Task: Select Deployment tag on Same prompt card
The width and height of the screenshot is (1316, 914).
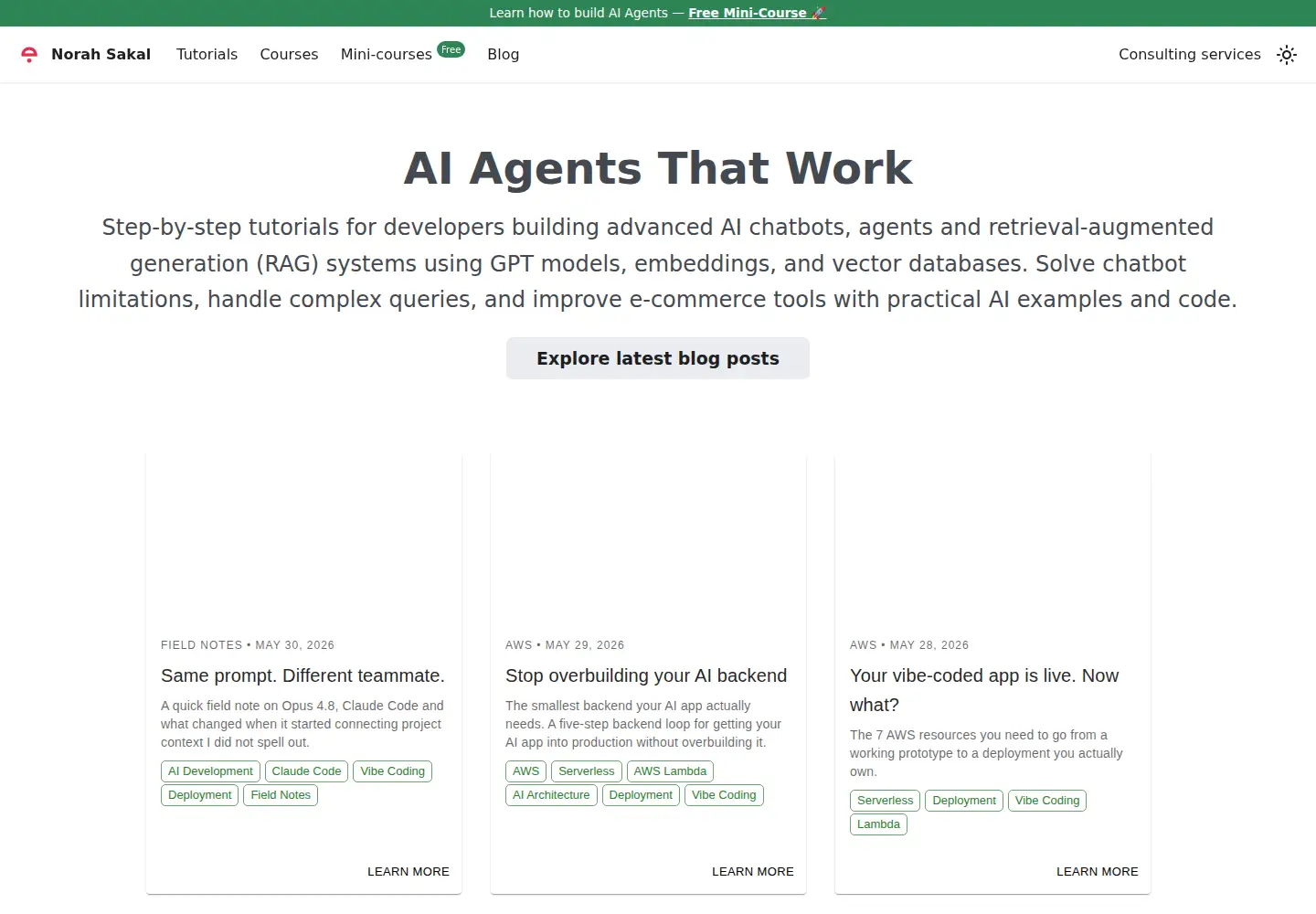Action: click(x=199, y=795)
